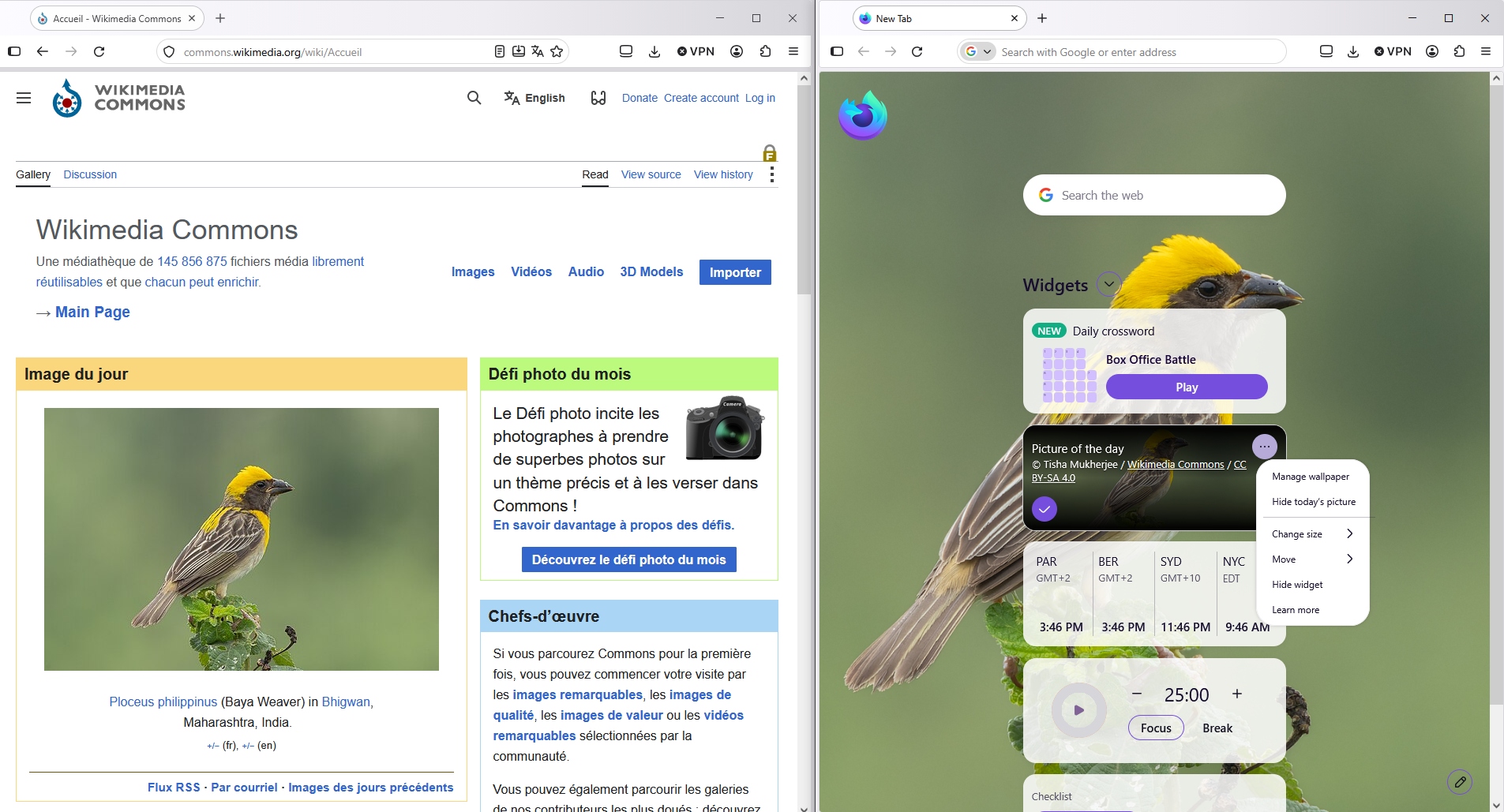Open VPN panel in the Wikimedia Commons window
The height and width of the screenshot is (812, 1504).
pyautogui.click(x=696, y=51)
